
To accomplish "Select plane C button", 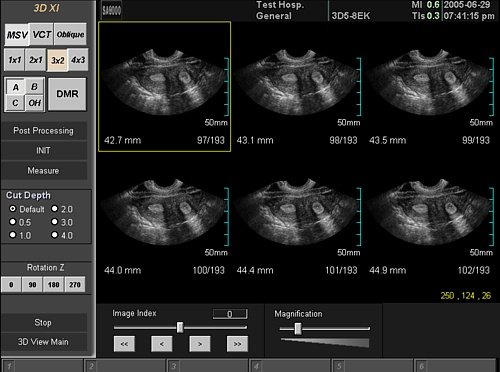I will 15,103.
